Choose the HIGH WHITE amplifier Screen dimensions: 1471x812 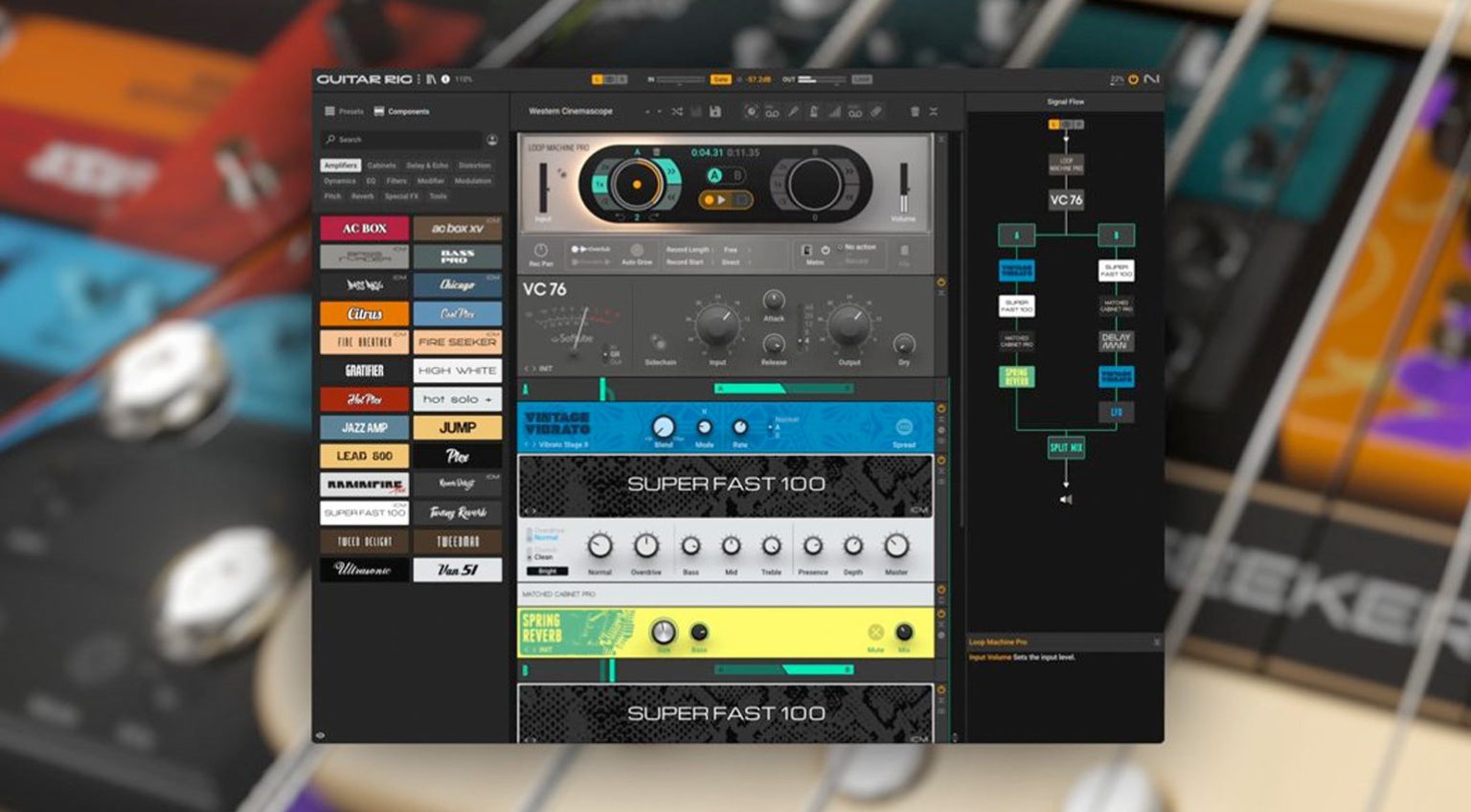[457, 371]
